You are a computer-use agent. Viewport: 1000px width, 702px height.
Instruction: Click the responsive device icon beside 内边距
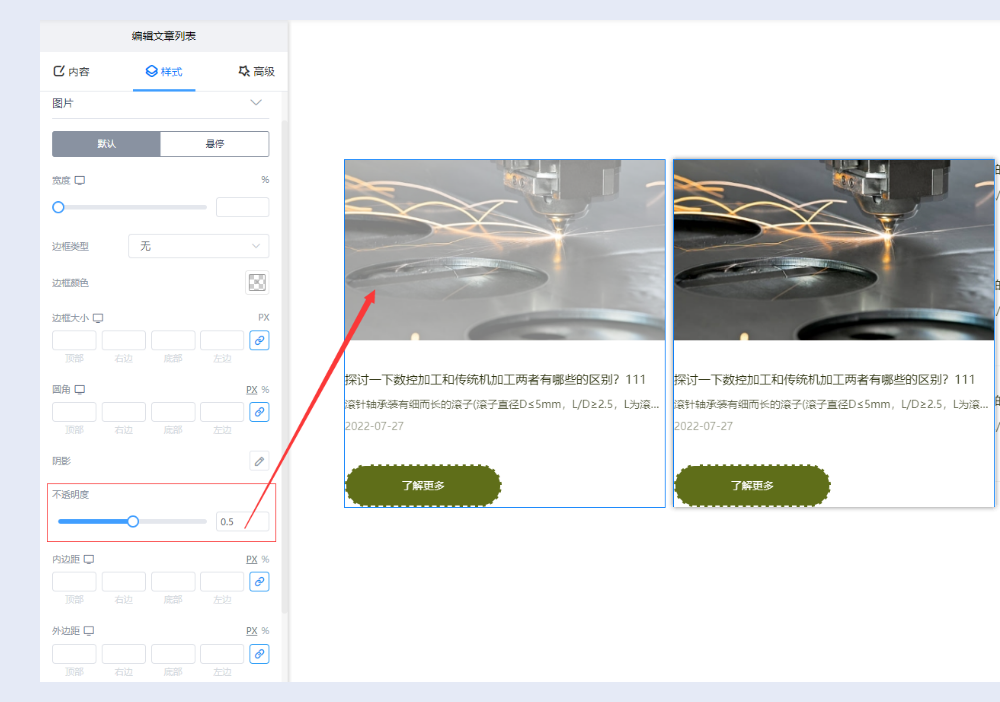point(88,559)
